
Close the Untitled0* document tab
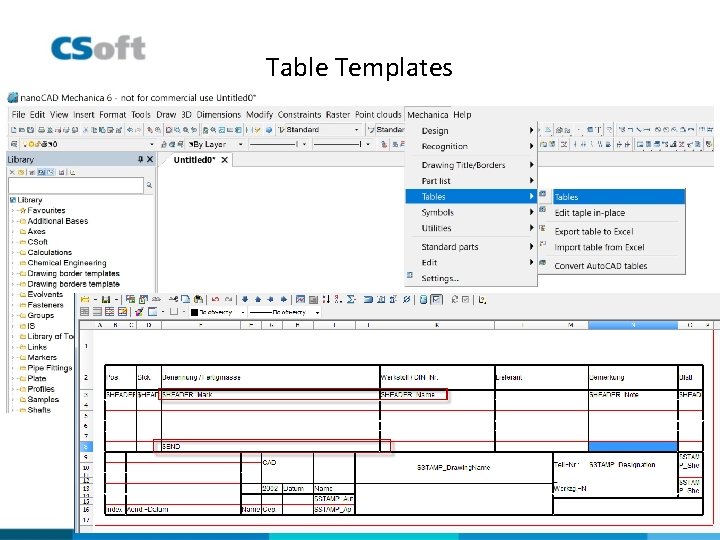tap(225, 160)
